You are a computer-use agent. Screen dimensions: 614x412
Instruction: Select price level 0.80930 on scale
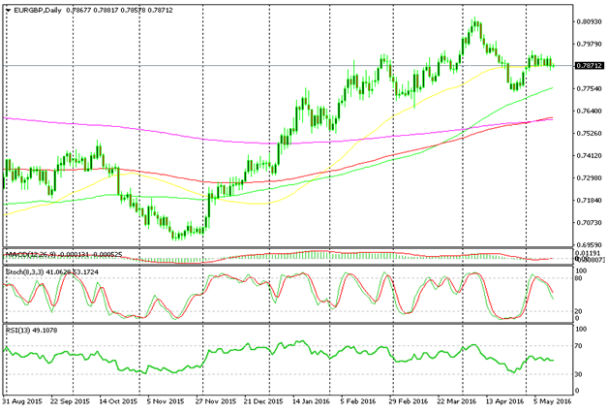(x=589, y=22)
